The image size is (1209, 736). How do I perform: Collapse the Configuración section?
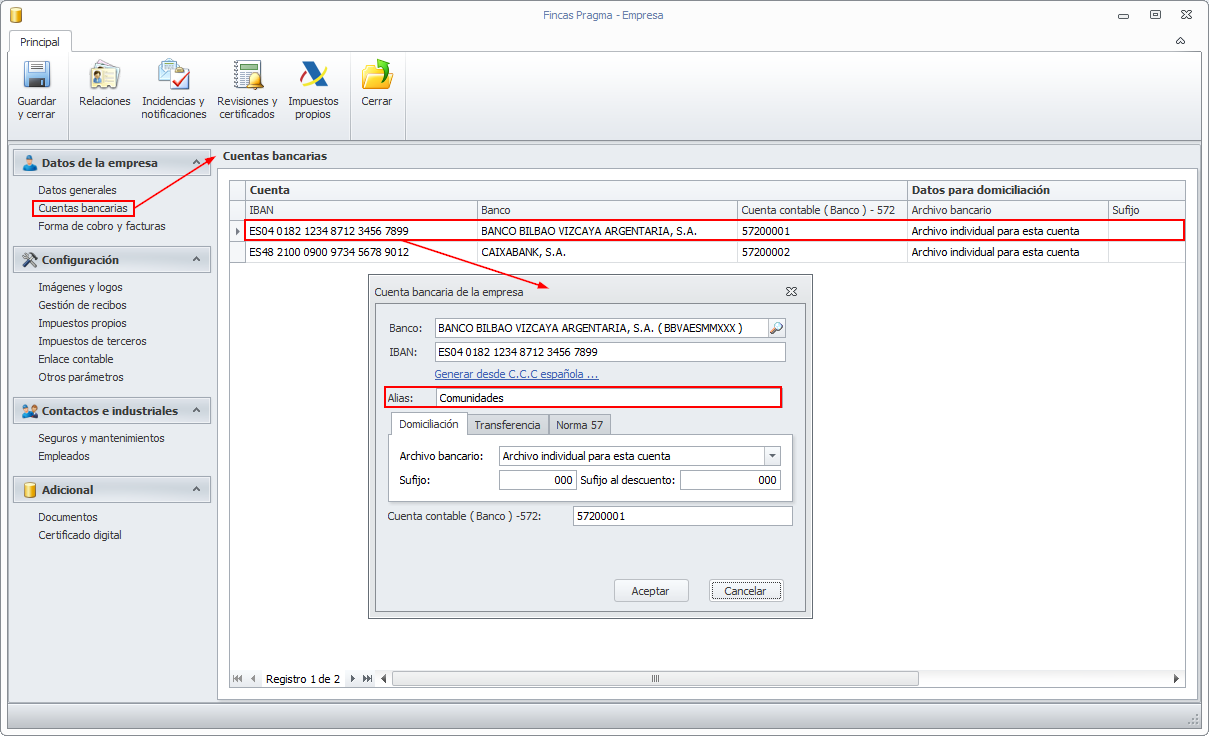[x=195, y=259]
